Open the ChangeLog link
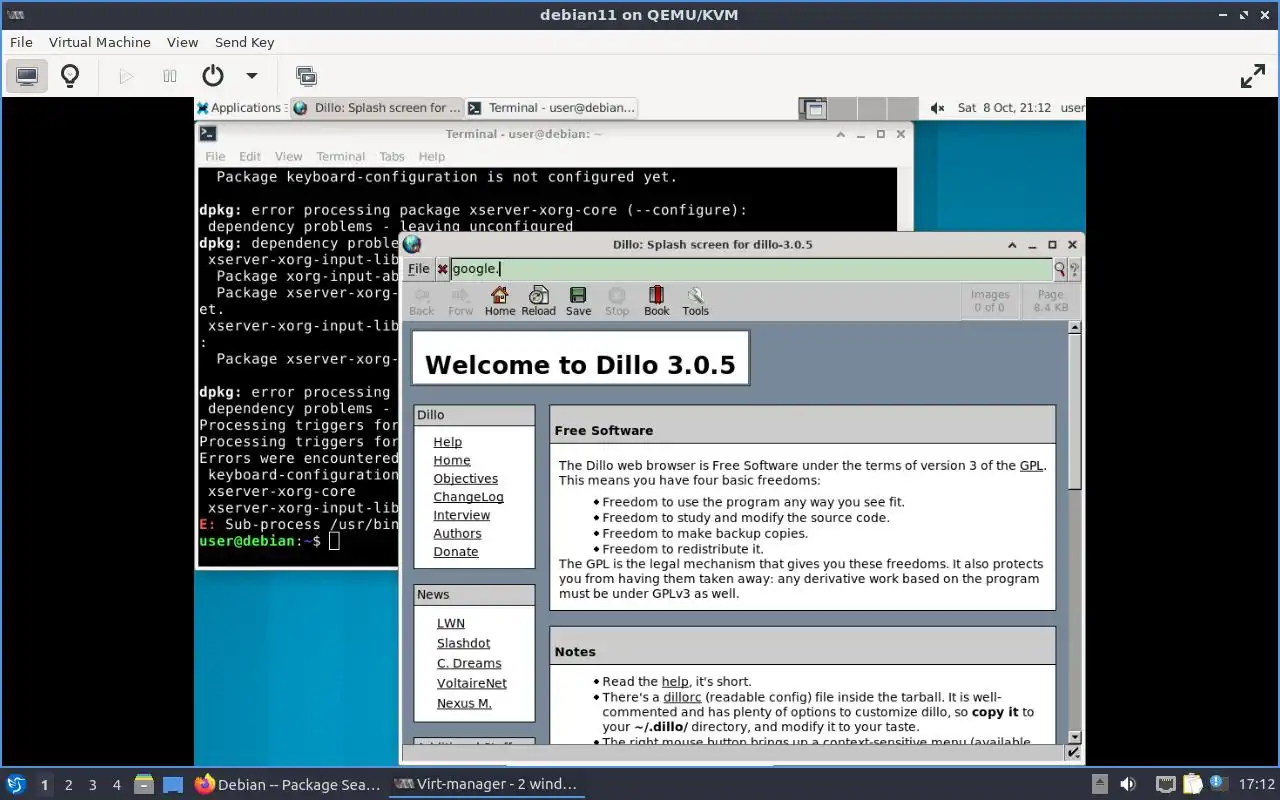Screen dimensions: 1280x800 (468, 497)
